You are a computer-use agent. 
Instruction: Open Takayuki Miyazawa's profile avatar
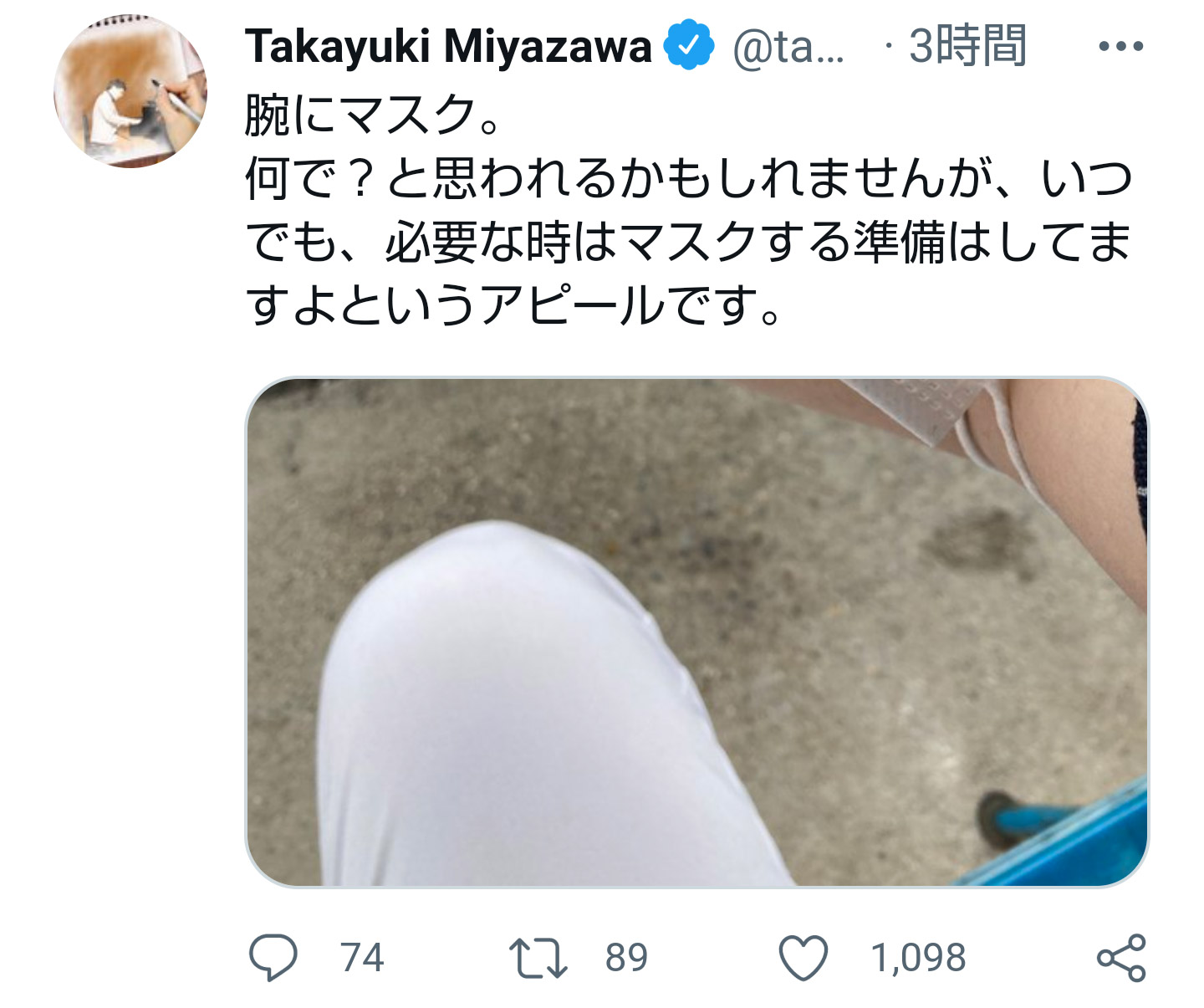click(130, 91)
